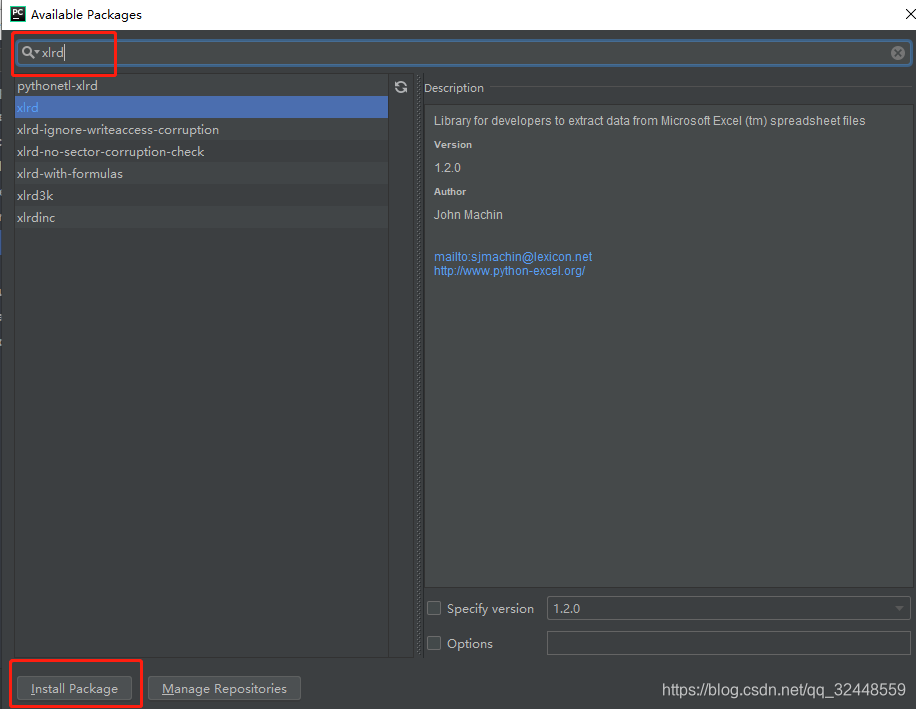
Task: Open the version 1.2.0 dropdown
Action: coord(728,608)
